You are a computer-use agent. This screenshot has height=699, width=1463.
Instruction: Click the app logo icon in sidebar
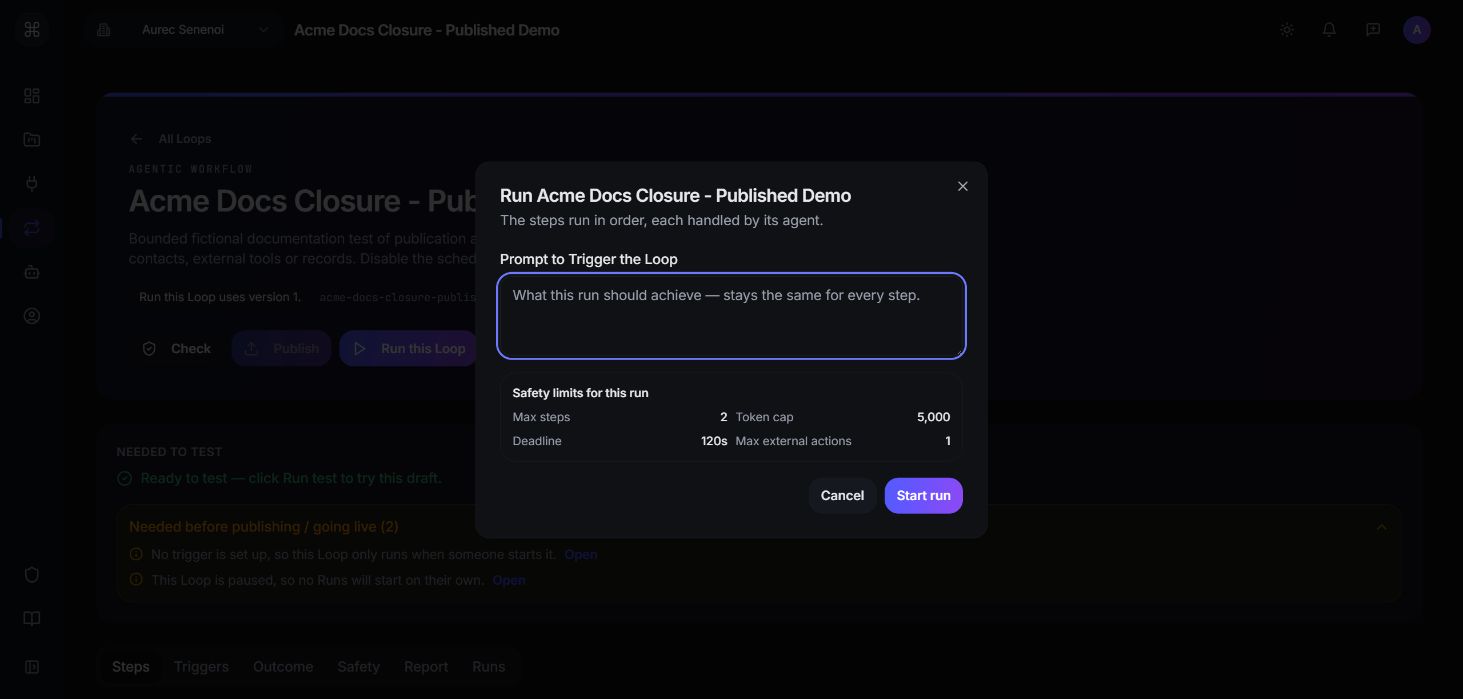point(32,30)
